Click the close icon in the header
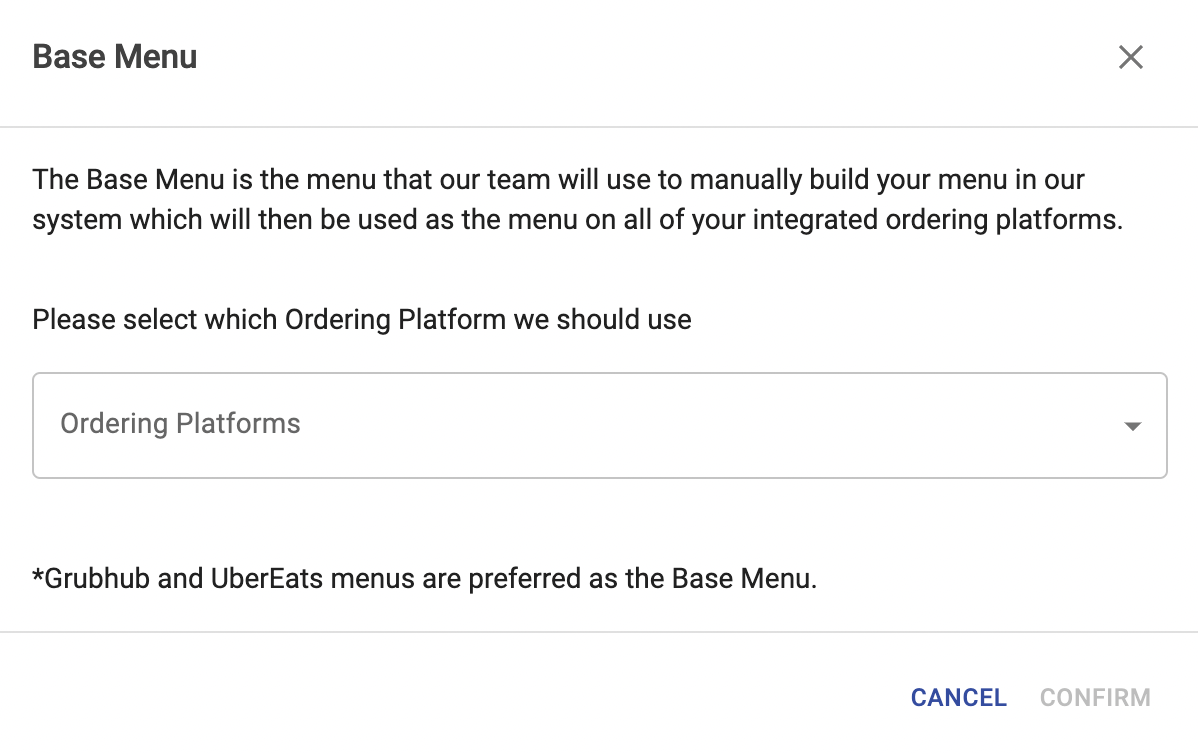Image resolution: width=1198 pixels, height=754 pixels. (1130, 57)
